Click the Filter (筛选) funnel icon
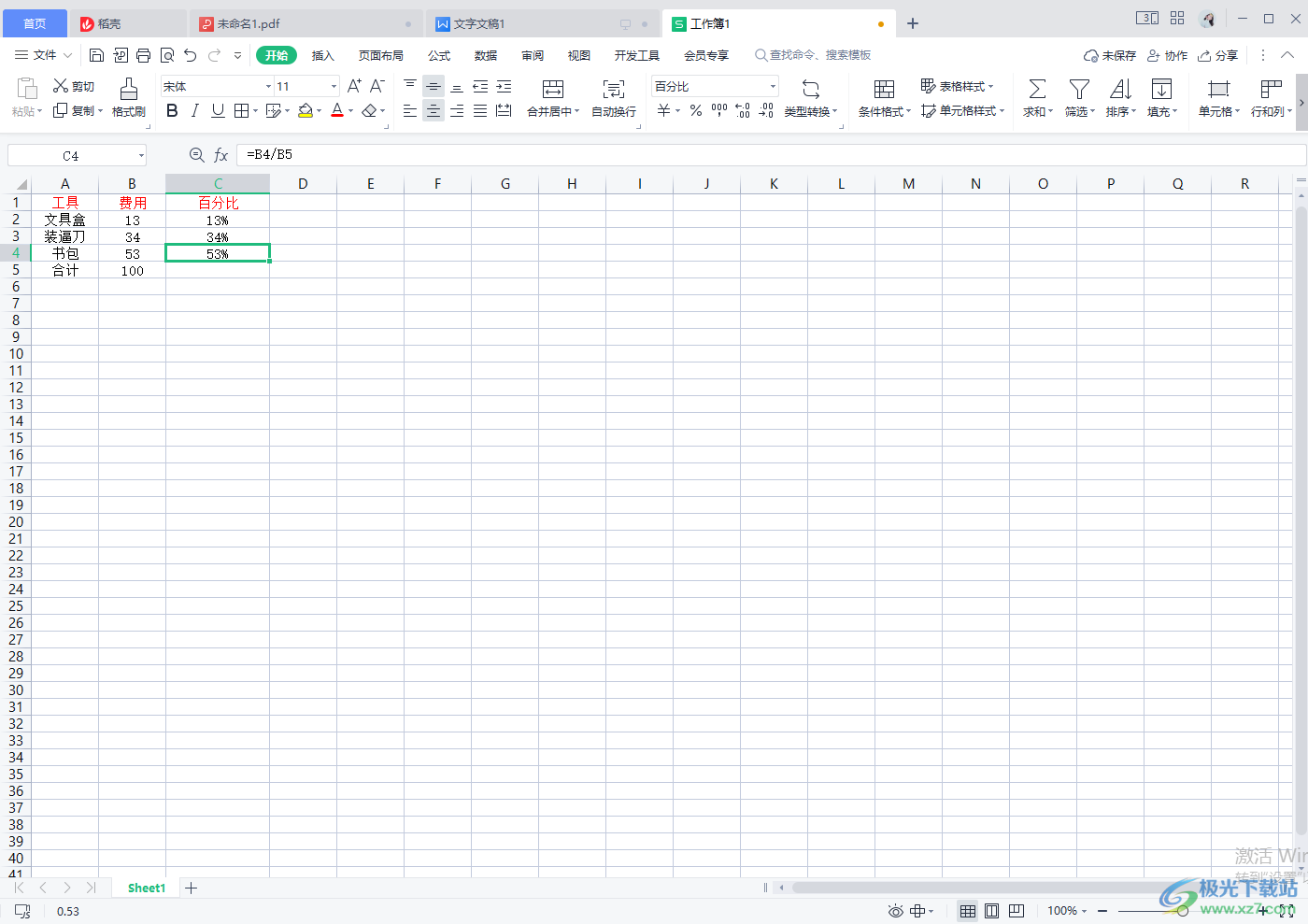Screen dimensions: 1308x924 click(1079, 97)
